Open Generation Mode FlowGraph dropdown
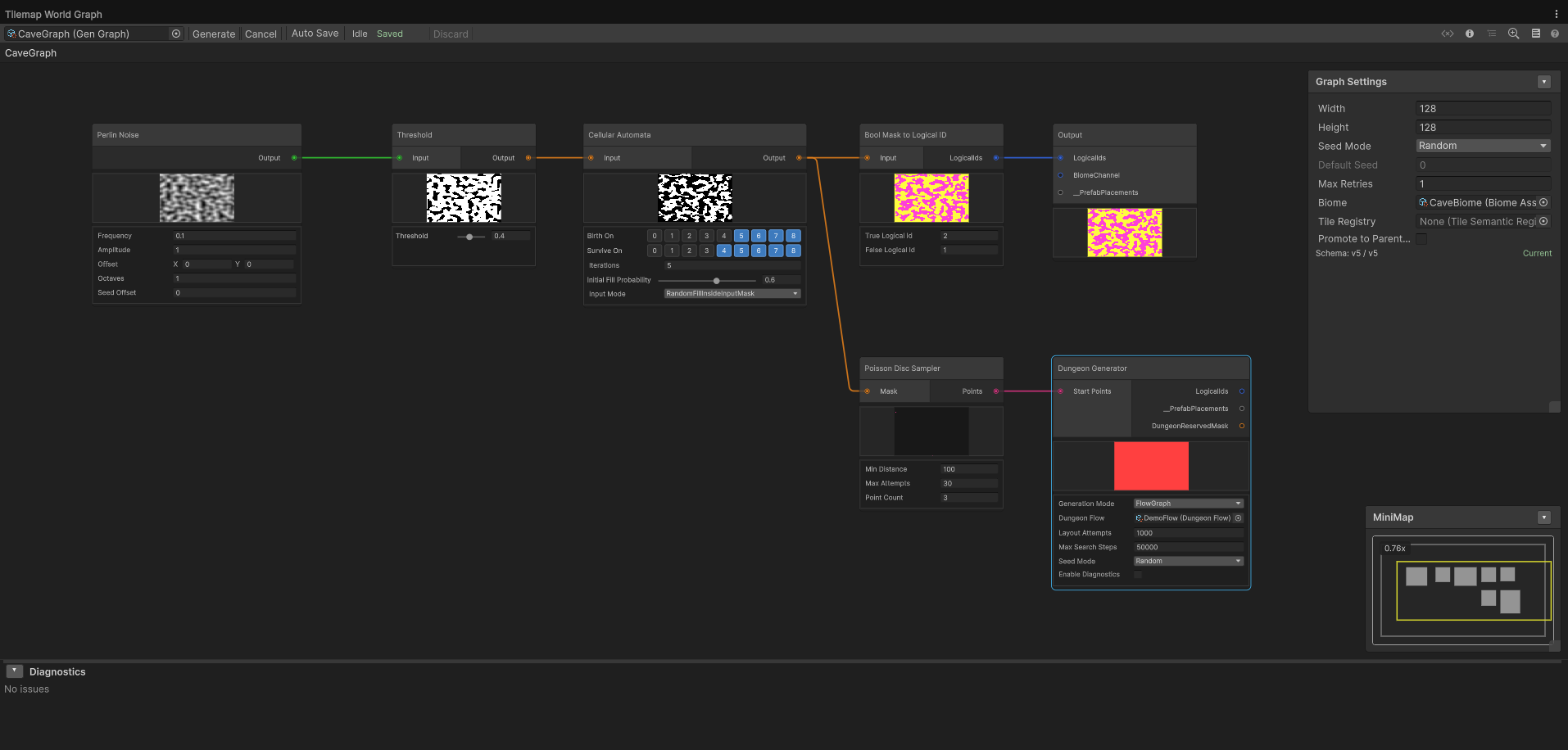This screenshot has height=750, width=1568. pos(1189,504)
